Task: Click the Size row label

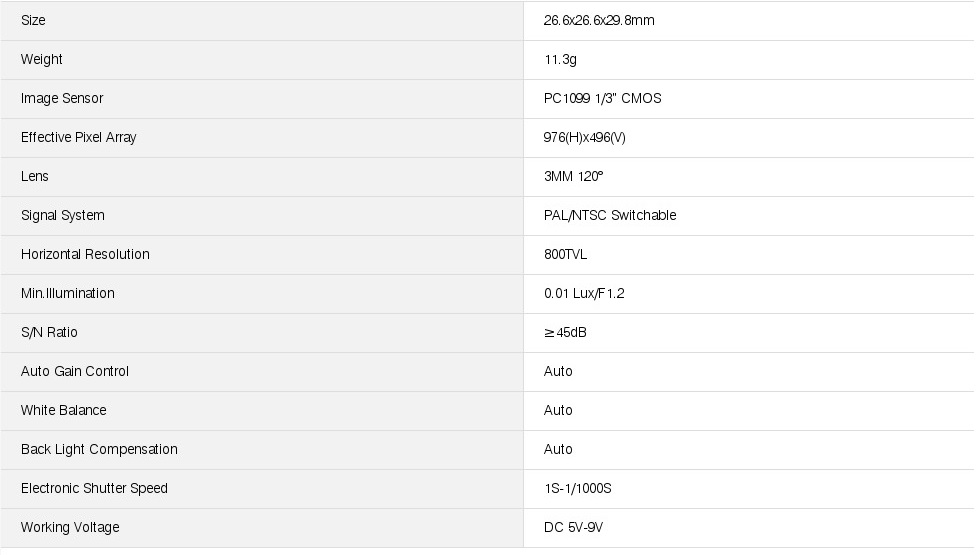Action: [x=33, y=20]
